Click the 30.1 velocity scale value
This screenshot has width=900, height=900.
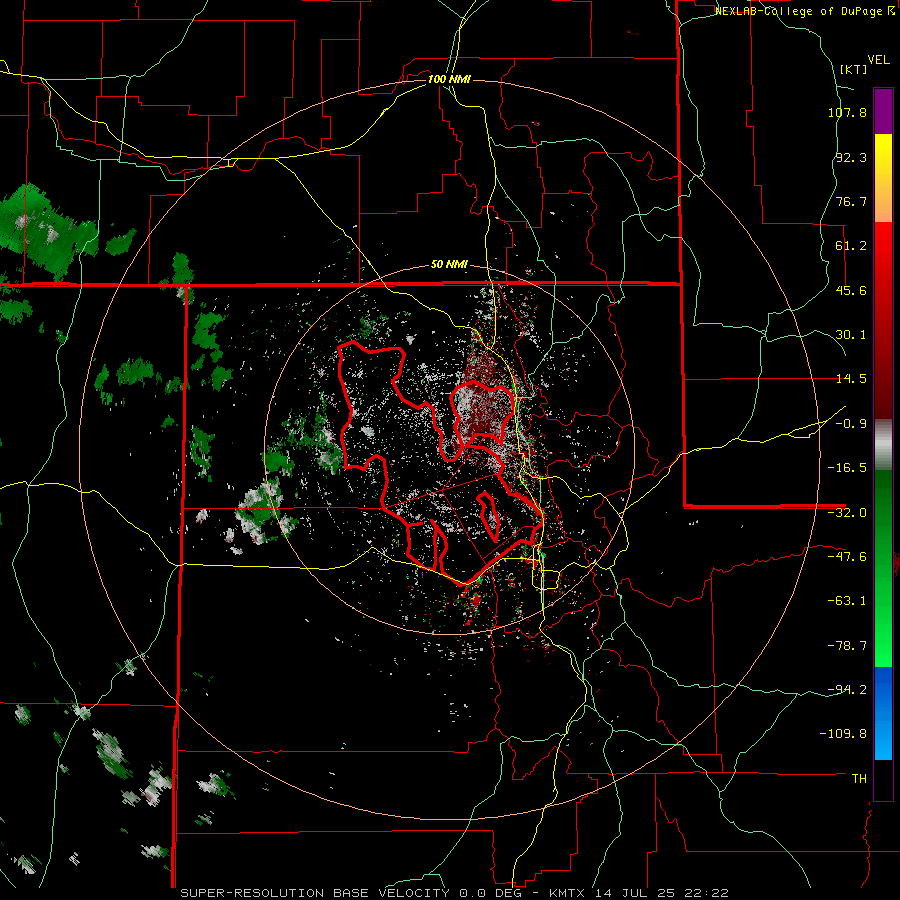(x=851, y=335)
